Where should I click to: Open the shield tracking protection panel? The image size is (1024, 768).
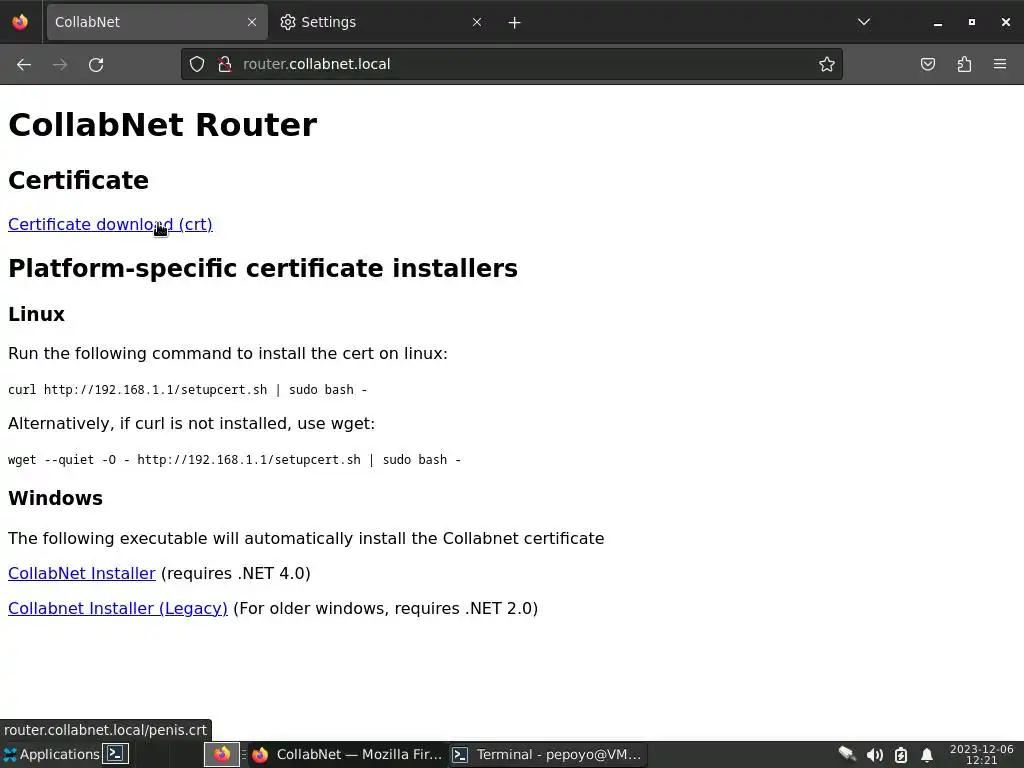[x=197, y=64]
